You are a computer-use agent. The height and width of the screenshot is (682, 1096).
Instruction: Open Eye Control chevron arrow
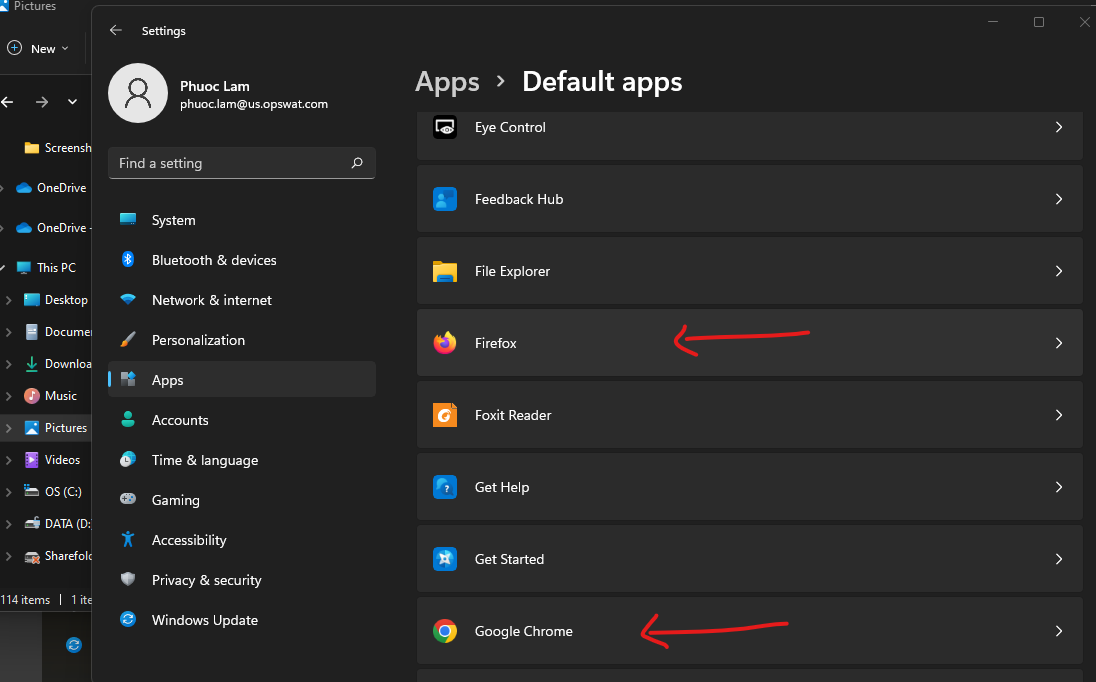click(x=1059, y=127)
